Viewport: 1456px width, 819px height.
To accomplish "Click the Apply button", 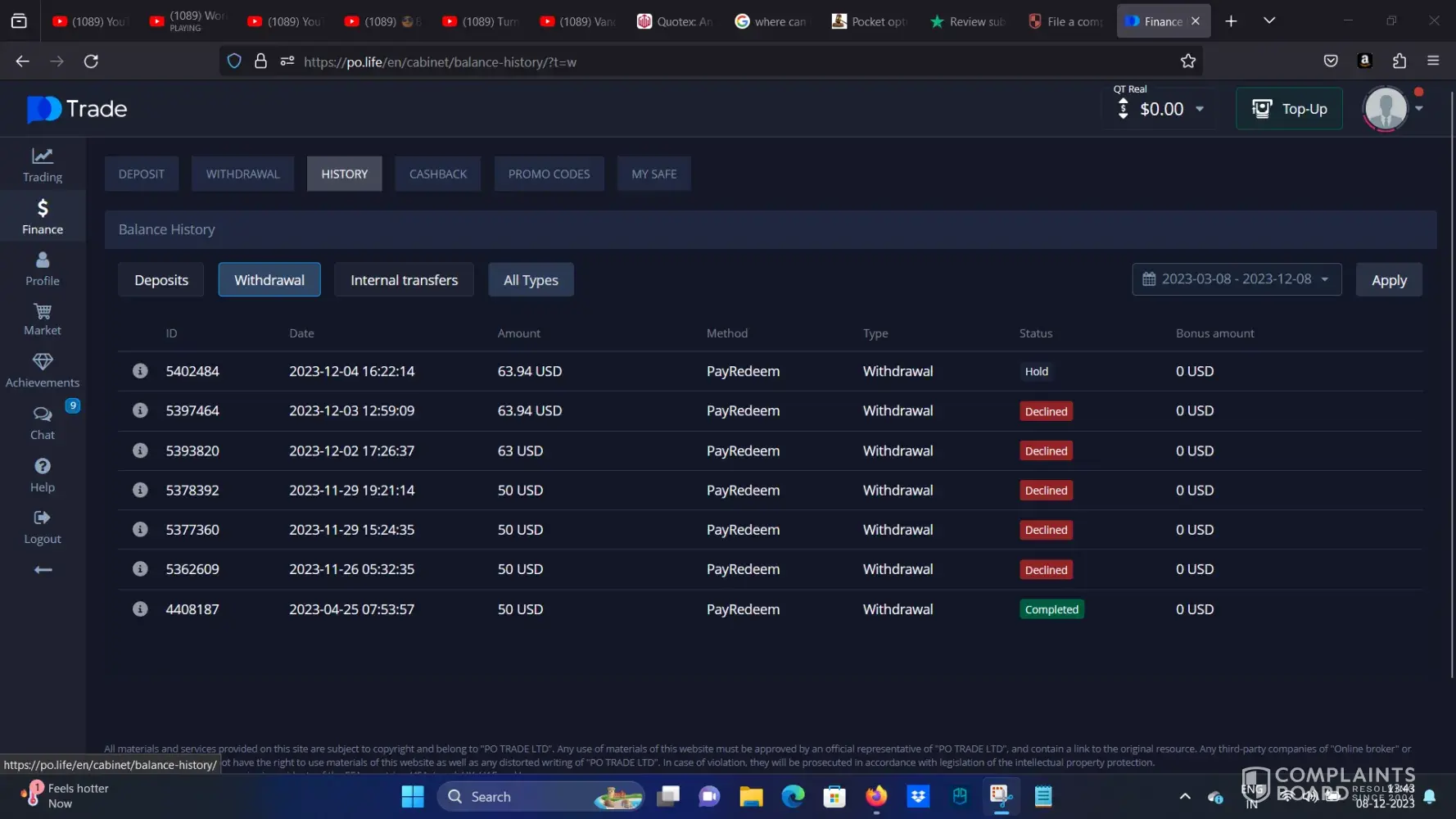I will tap(1388, 280).
